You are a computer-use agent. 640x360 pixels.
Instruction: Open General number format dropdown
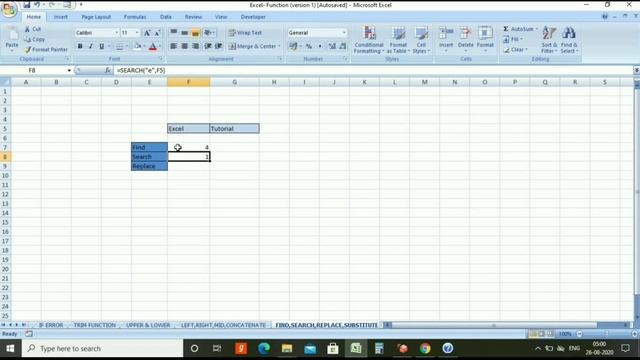[344, 33]
